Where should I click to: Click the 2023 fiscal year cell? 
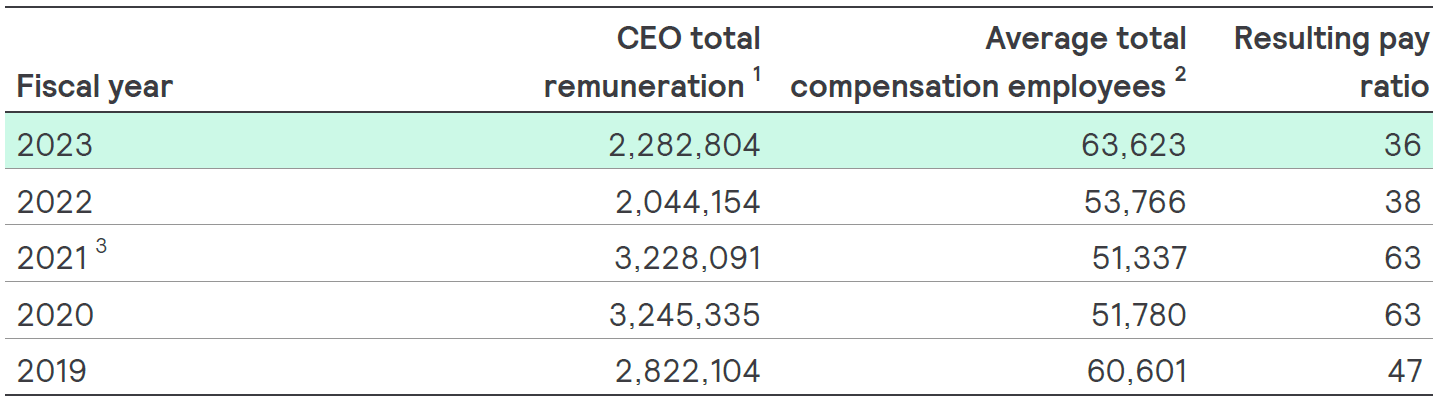click(55, 145)
